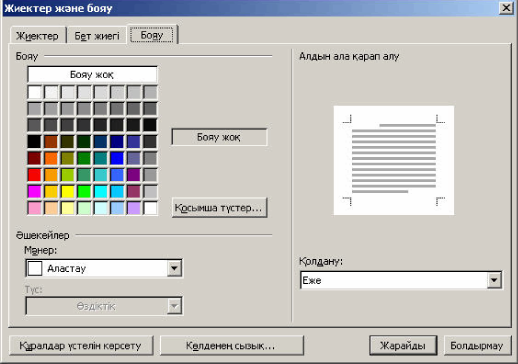Choose the pale yellow pastel swatch
This screenshot has width=518, height=364.
click(67, 208)
